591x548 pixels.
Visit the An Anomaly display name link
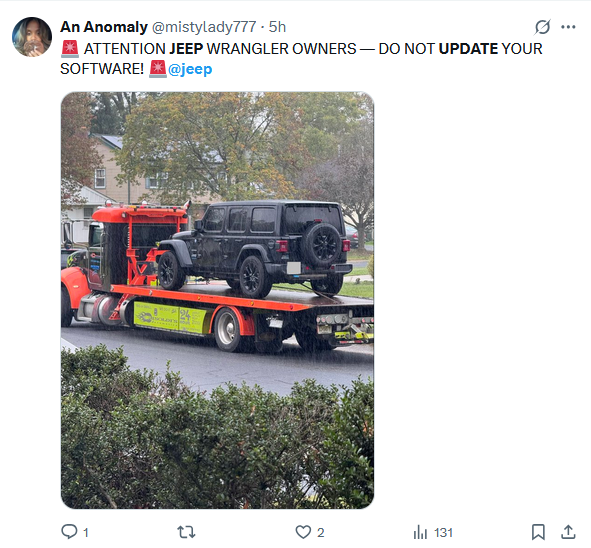click(x=104, y=27)
